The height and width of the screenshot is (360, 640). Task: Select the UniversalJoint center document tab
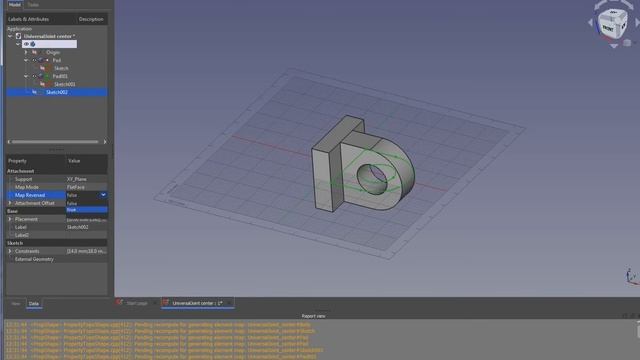(198, 303)
